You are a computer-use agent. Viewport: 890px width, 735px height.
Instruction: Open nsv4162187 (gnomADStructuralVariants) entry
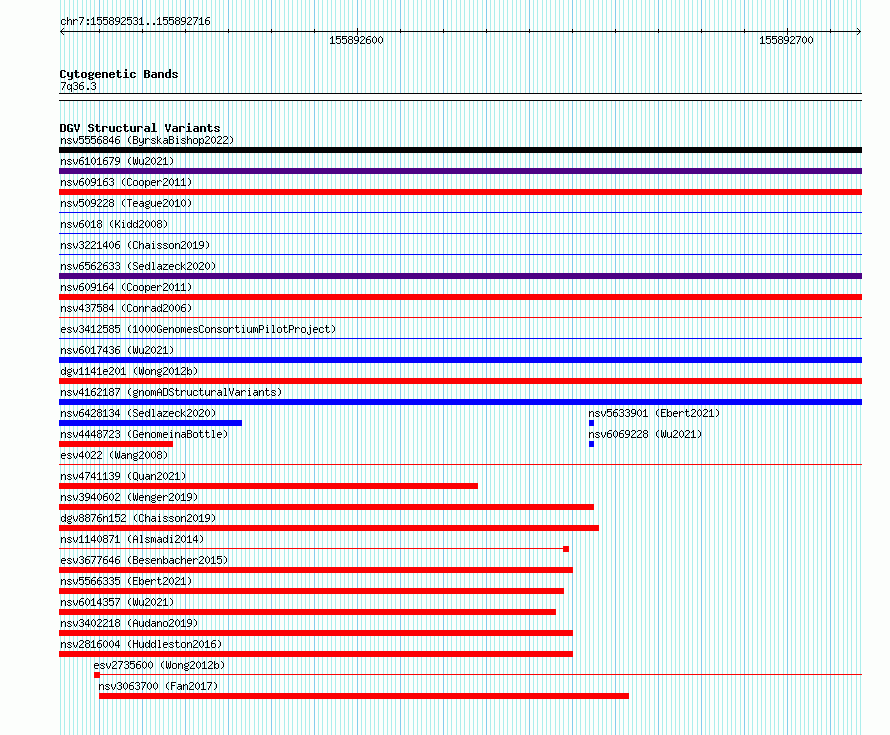tap(171, 392)
